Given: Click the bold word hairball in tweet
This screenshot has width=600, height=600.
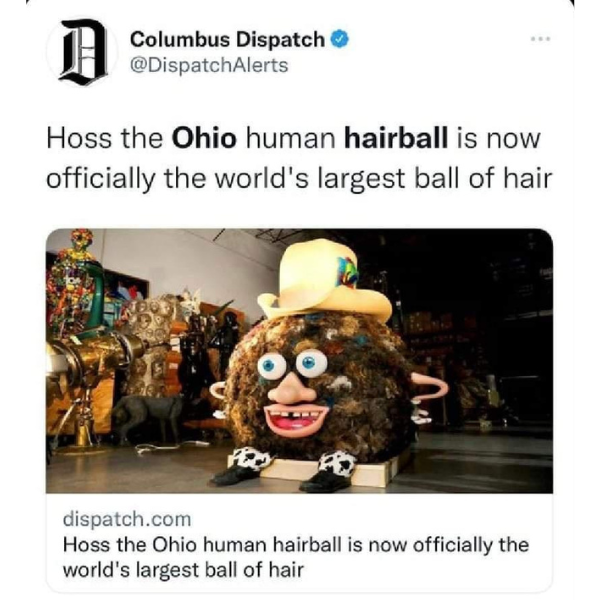Looking at the screenshot, I should [x=396, y=138].
